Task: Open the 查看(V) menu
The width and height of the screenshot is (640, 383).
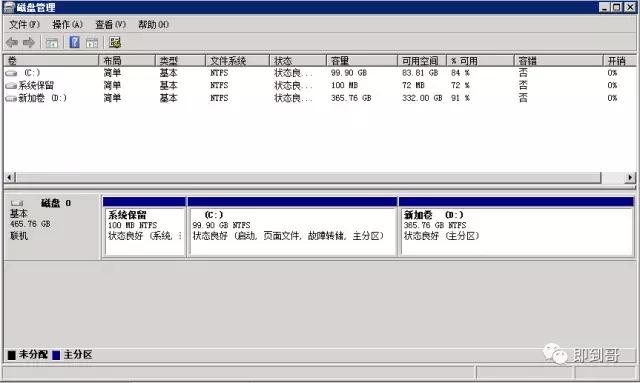Action: 111,24
